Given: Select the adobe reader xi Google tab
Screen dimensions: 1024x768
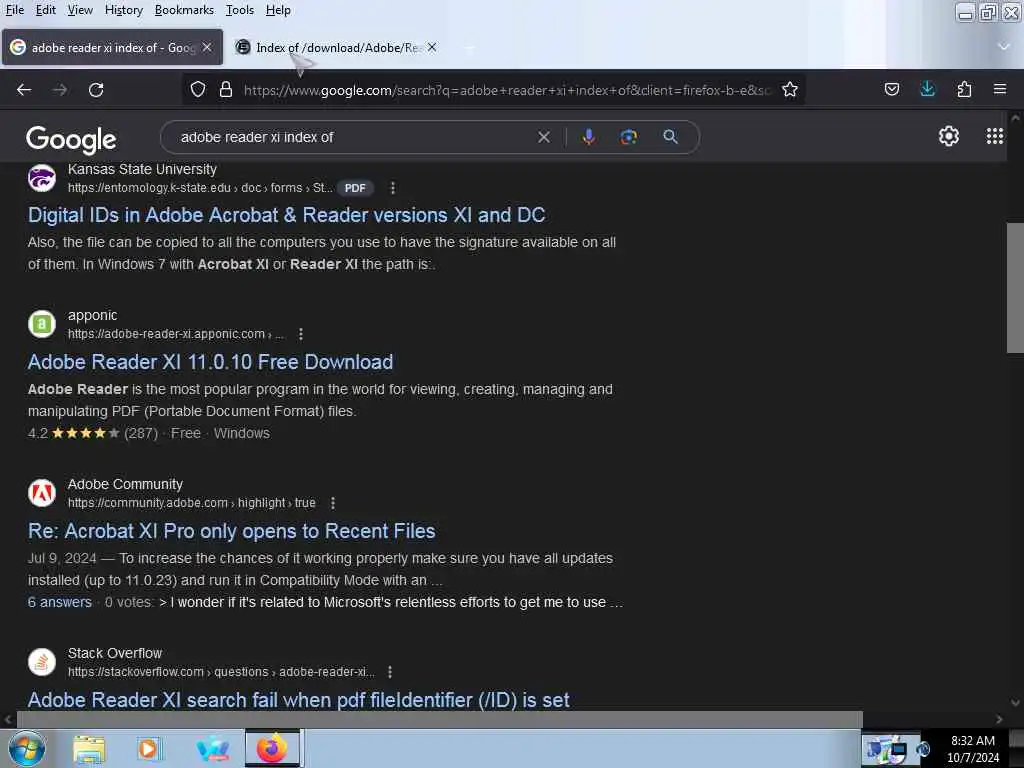Looking at the screenshot, I should pyautogui.click(x=112, y=47).
